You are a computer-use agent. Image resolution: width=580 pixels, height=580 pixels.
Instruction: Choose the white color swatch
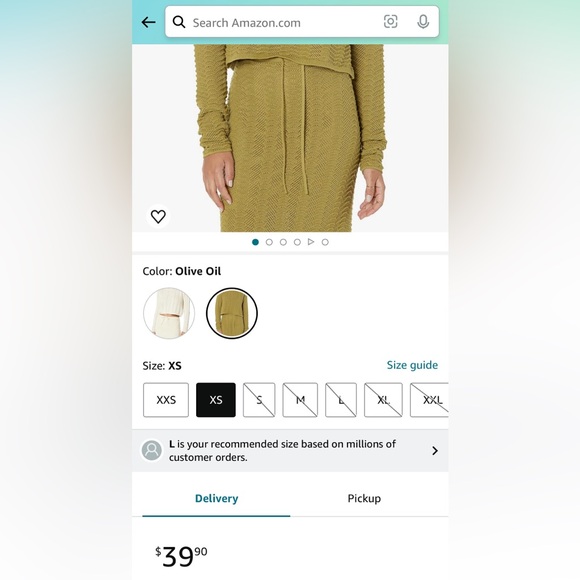[x=169, y=313]
